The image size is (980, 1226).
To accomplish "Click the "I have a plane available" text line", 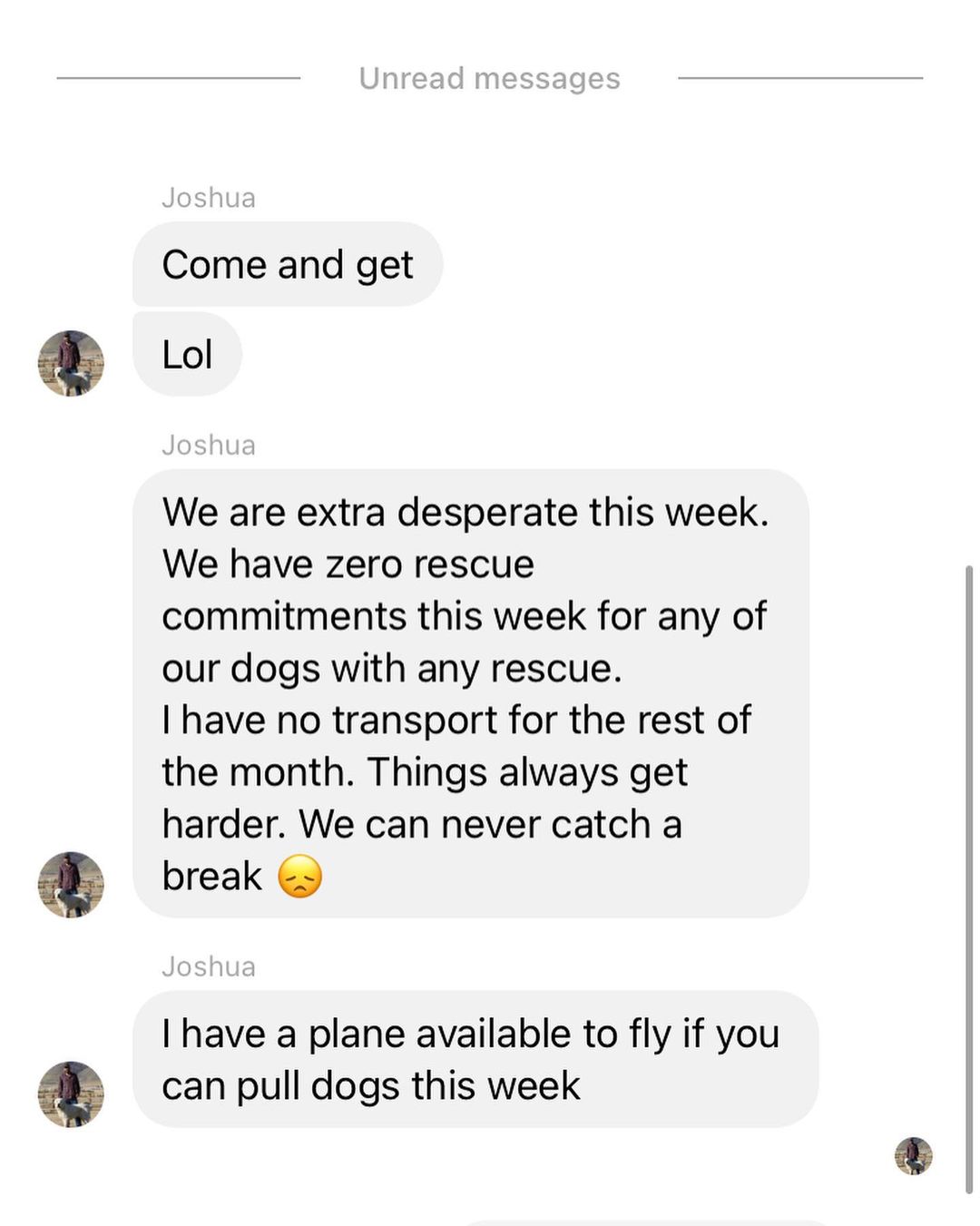I will 470,1035.
